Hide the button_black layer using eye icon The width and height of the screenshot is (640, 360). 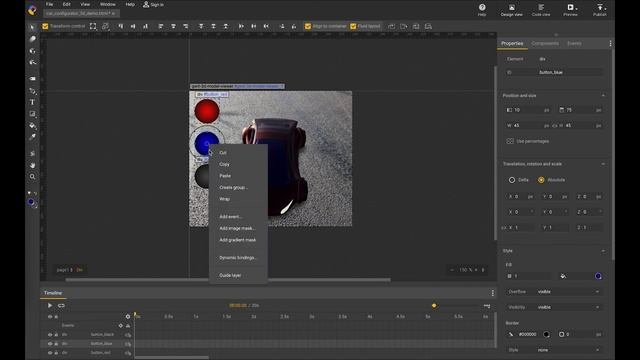(x=50, y=335)
